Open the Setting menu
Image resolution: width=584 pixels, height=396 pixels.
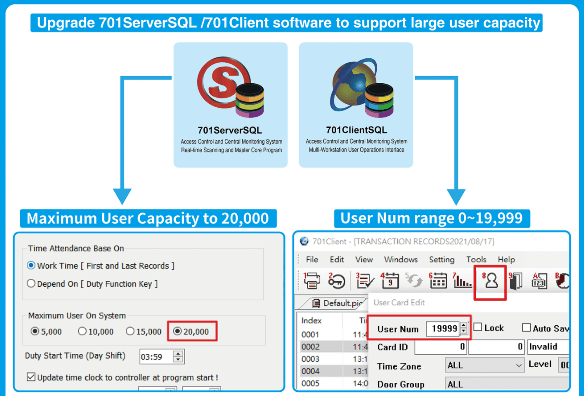coord(442,259)
